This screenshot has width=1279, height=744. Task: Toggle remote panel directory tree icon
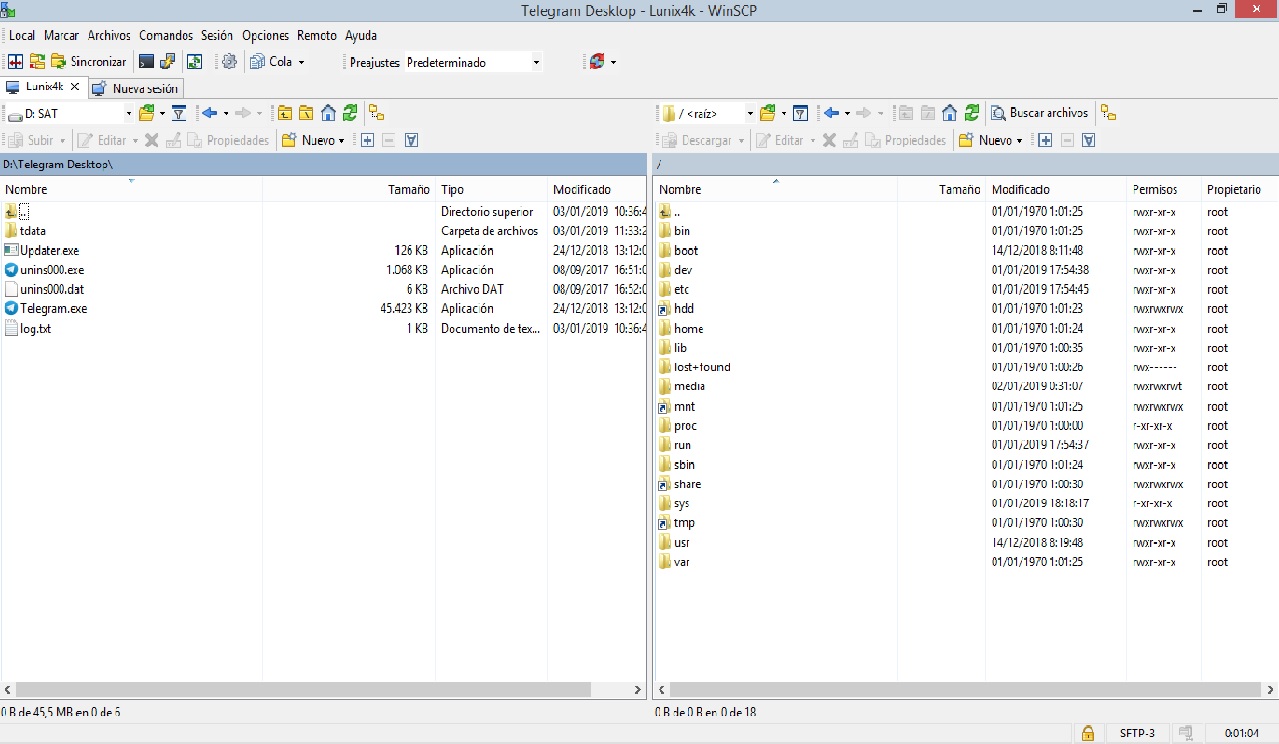(1108, 114)
